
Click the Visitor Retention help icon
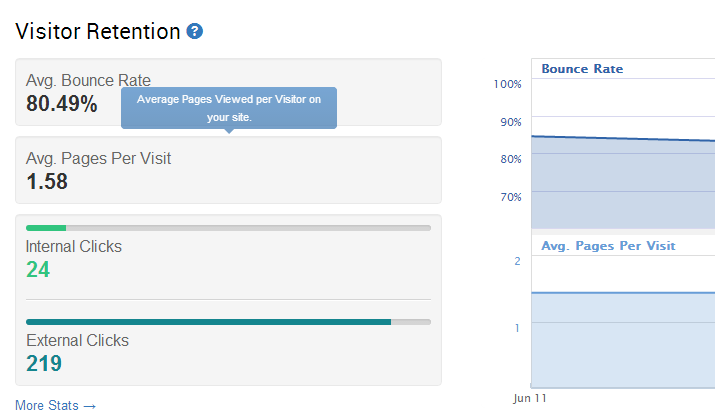195,31
